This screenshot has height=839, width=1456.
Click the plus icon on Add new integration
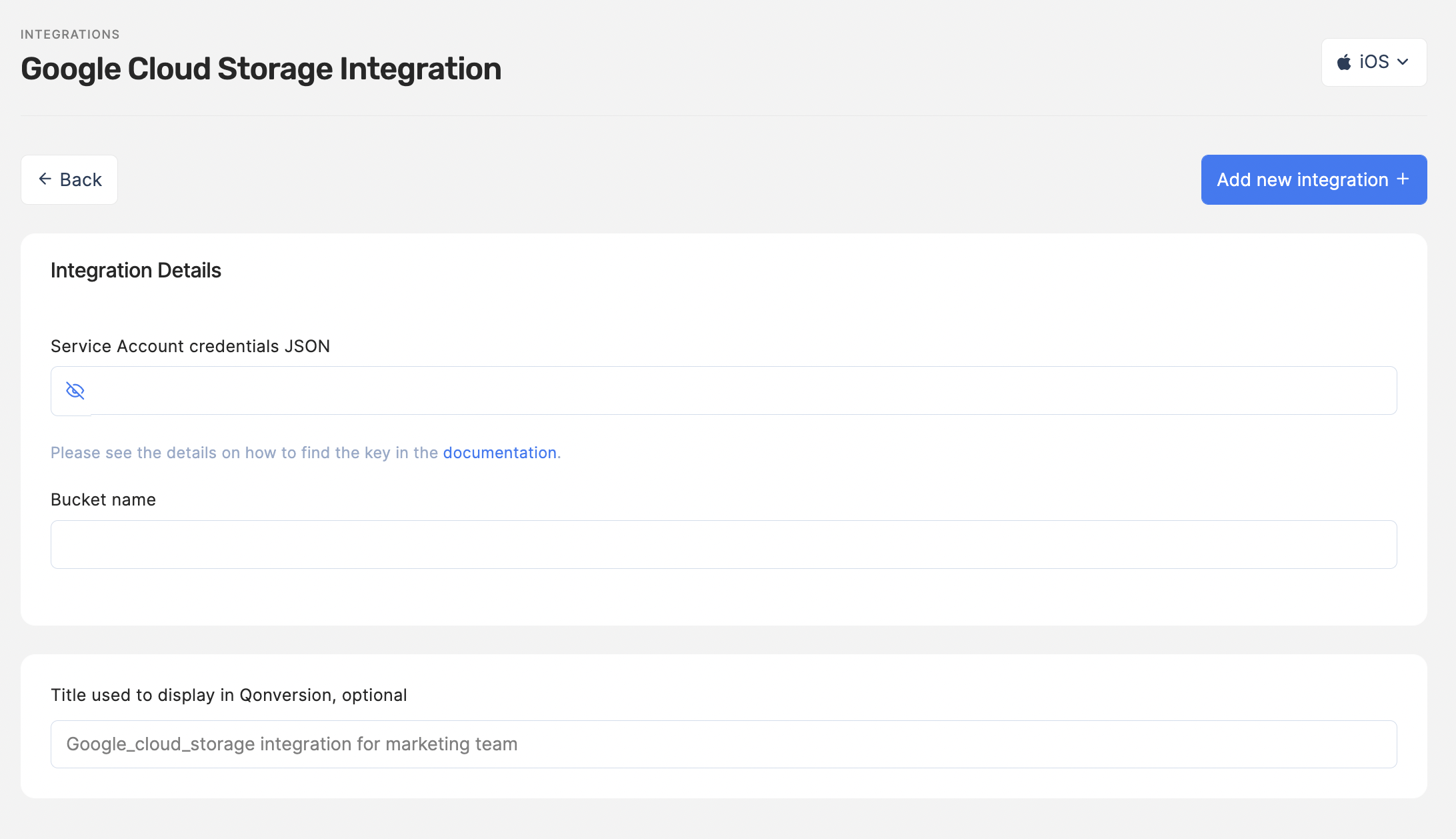1403,179
